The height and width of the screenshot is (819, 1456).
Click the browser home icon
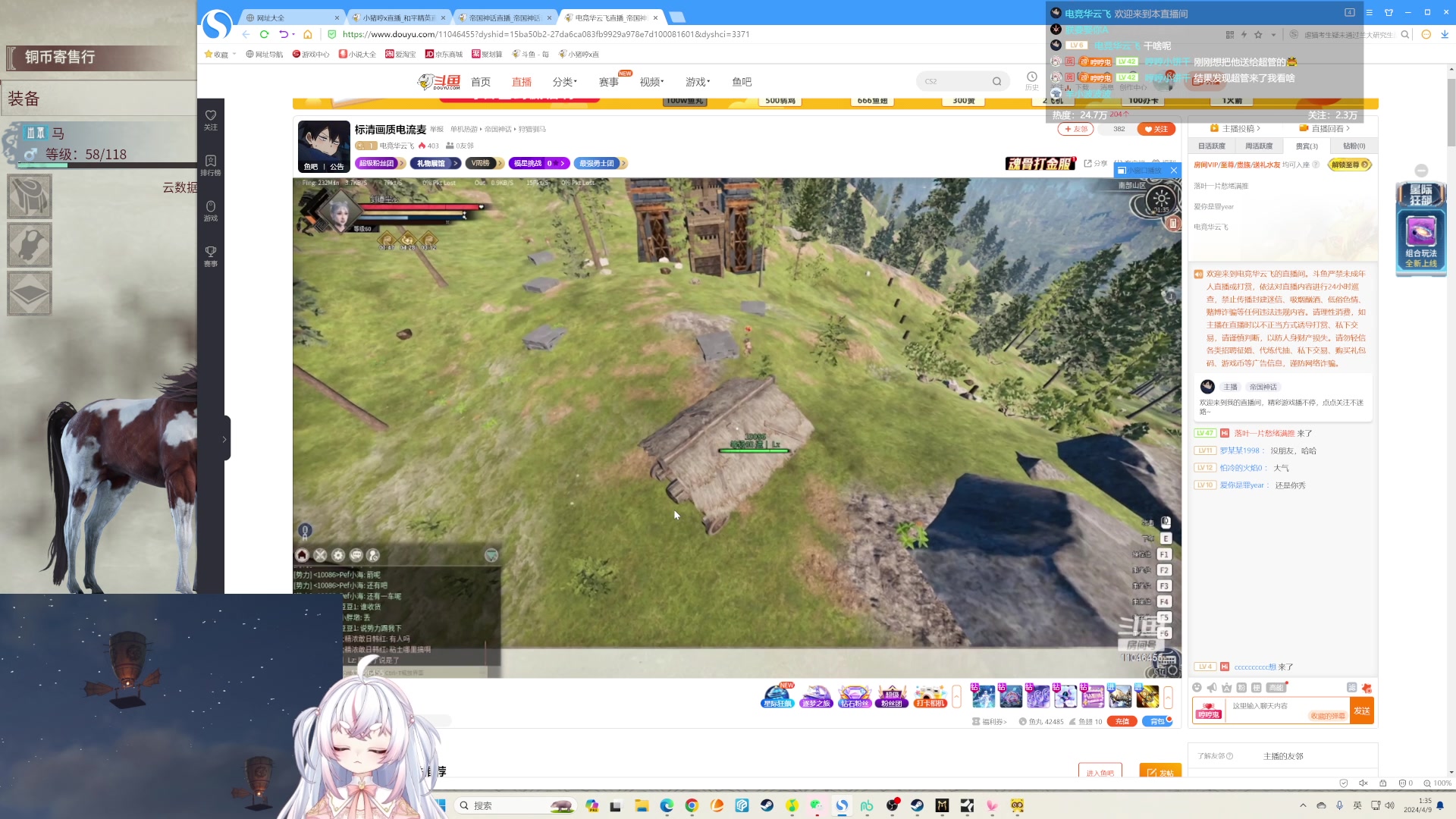(308, 34)
